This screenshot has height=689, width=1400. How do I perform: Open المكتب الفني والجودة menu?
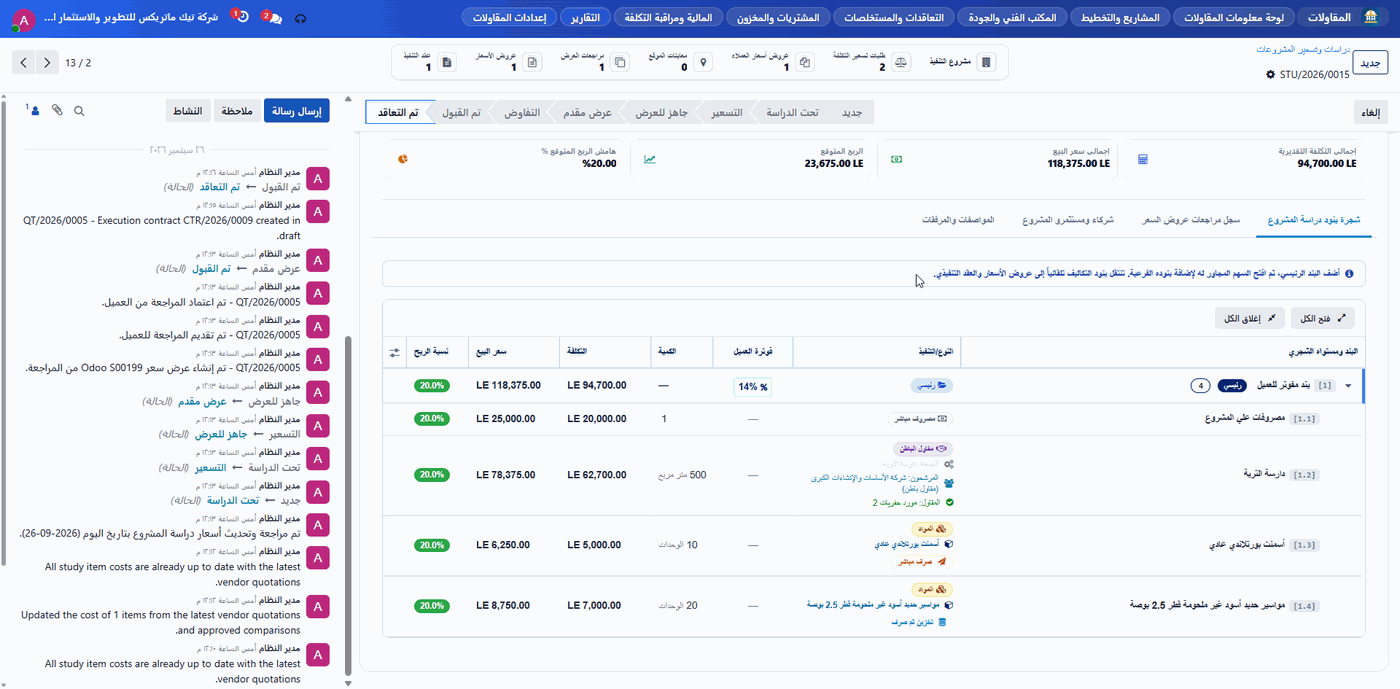[1012, 17]
